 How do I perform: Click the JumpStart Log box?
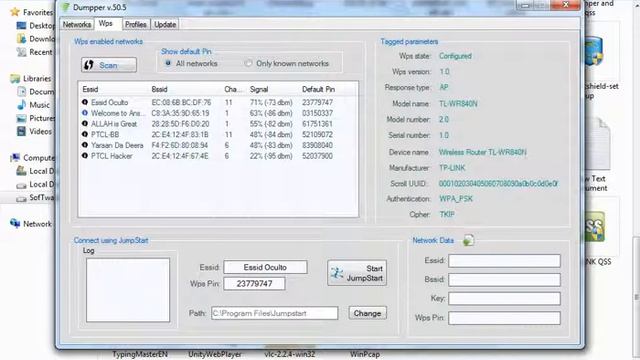(128, 290)
